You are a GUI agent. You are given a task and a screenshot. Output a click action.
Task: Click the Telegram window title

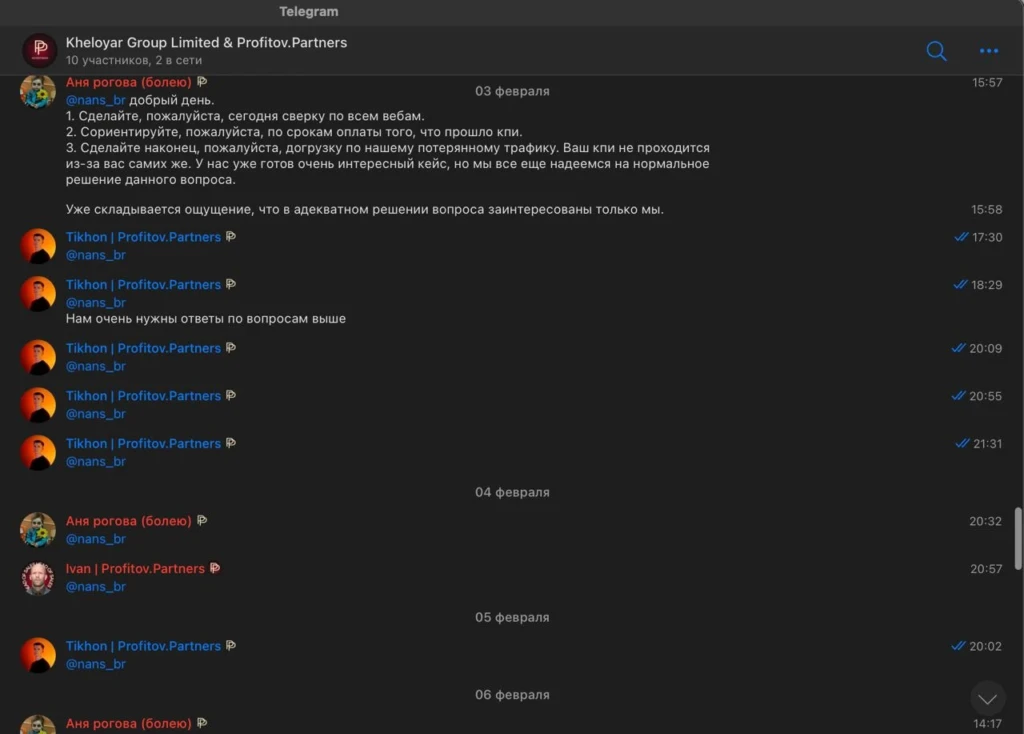[309, 11]
